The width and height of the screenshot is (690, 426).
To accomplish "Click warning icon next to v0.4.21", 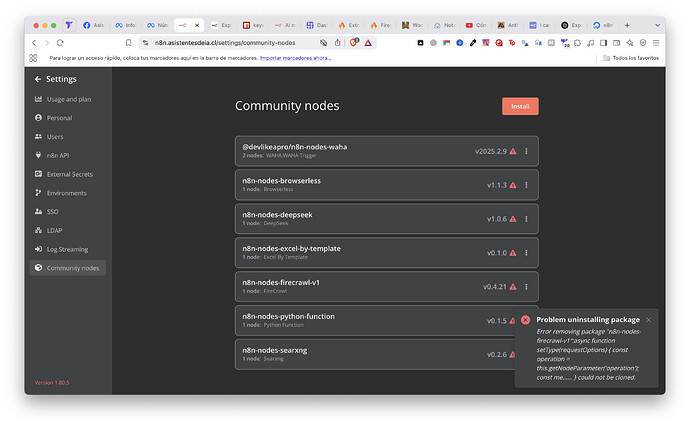I will (513, 286).
